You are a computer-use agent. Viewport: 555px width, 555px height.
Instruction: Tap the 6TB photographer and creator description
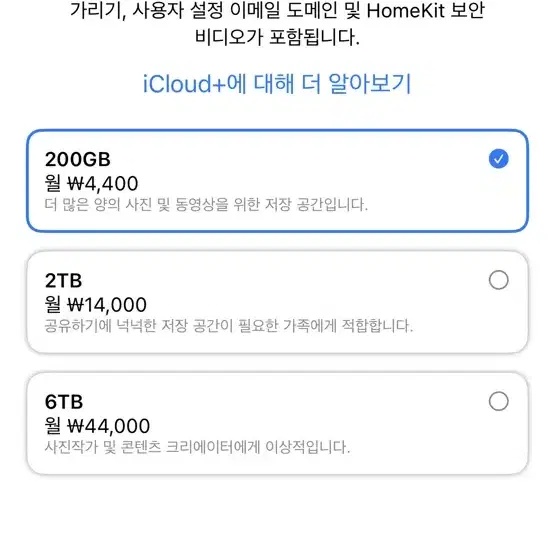197,447
